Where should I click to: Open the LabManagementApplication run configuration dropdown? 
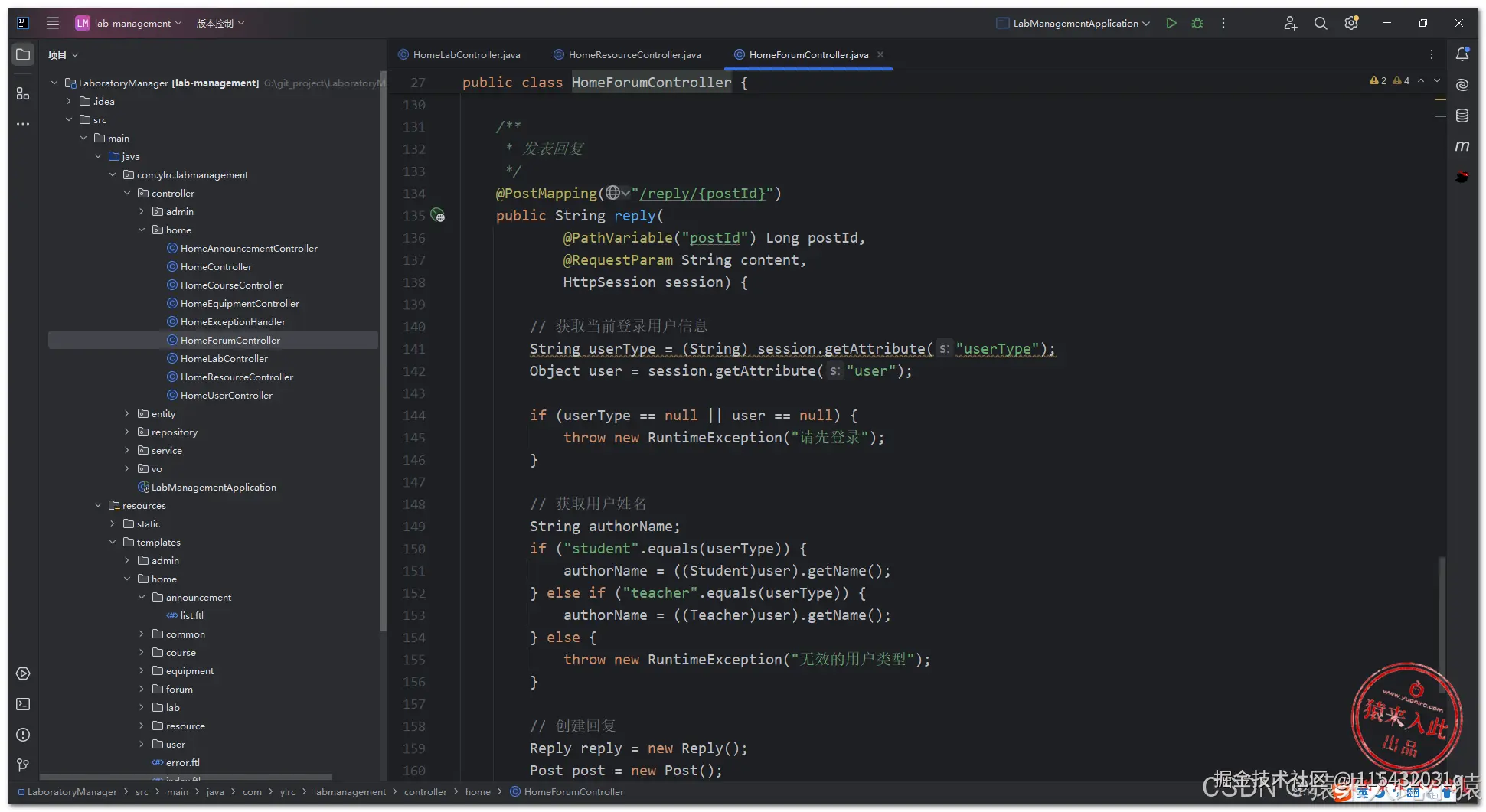click(1073, 23)
